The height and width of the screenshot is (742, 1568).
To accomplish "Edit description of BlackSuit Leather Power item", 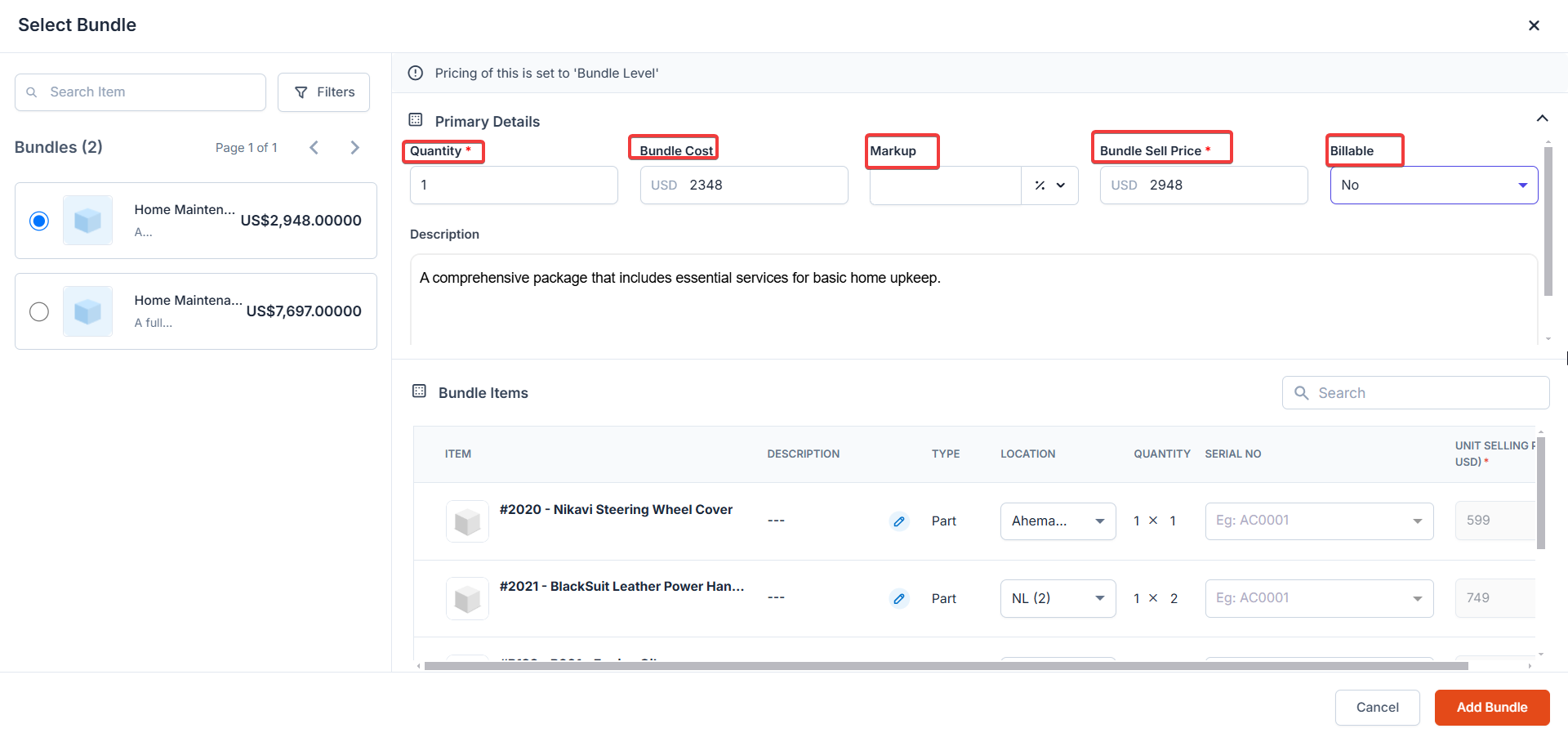I will click(899, 599).
